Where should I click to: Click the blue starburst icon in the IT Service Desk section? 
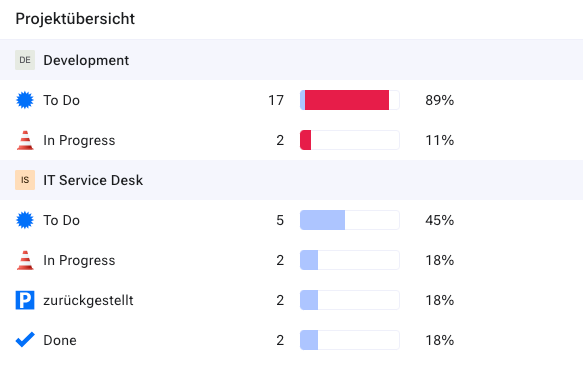coord(25,220)
